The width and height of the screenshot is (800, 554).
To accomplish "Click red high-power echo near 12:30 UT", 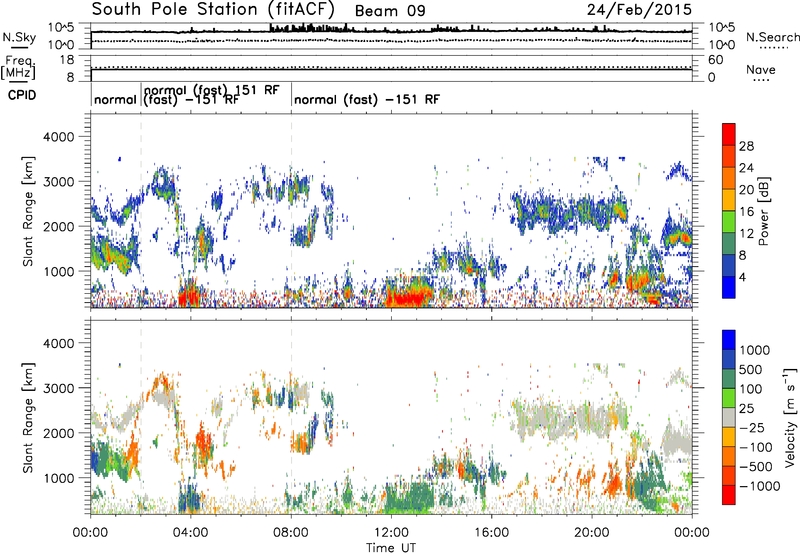I will (406, 297).
